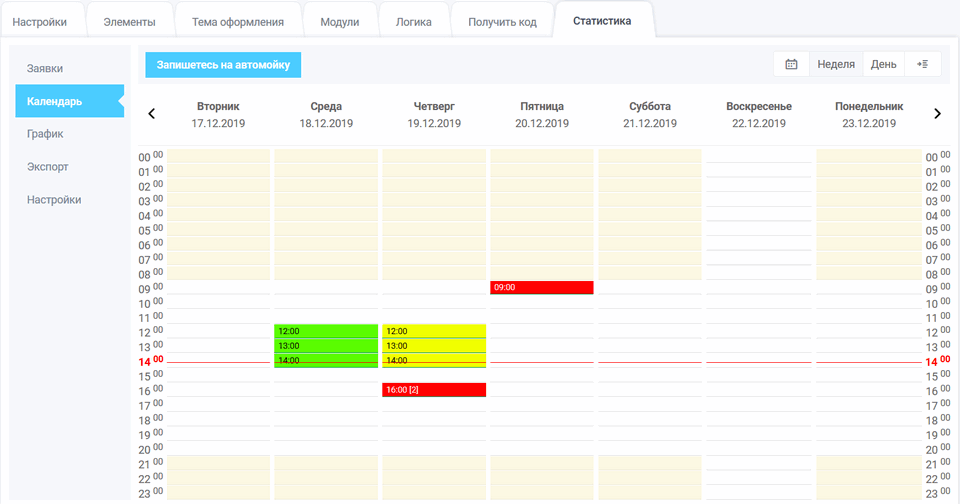The height and width of the screenshot is (504, 960).
Task: Open the yellow 13:00 slot on Thursday
Action: coord(434,345)
